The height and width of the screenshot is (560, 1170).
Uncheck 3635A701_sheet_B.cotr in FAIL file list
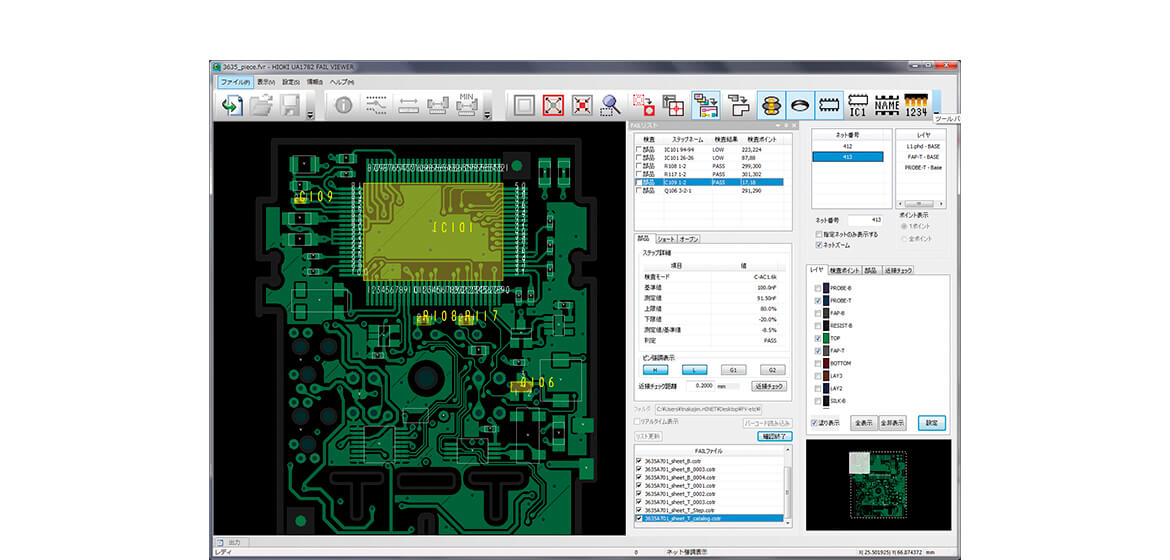coord(640,461)
